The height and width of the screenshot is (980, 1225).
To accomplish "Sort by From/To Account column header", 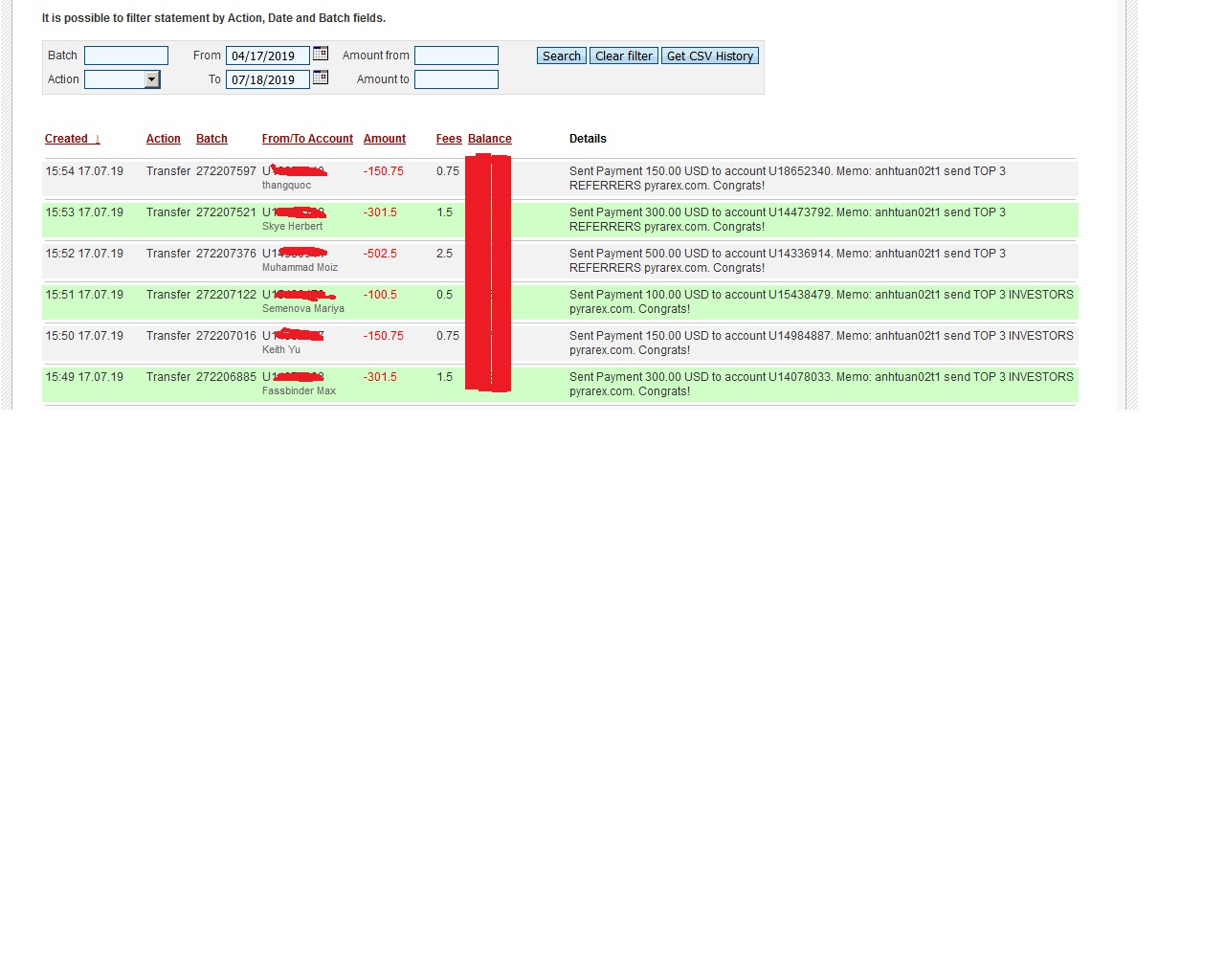I will 307,139.
